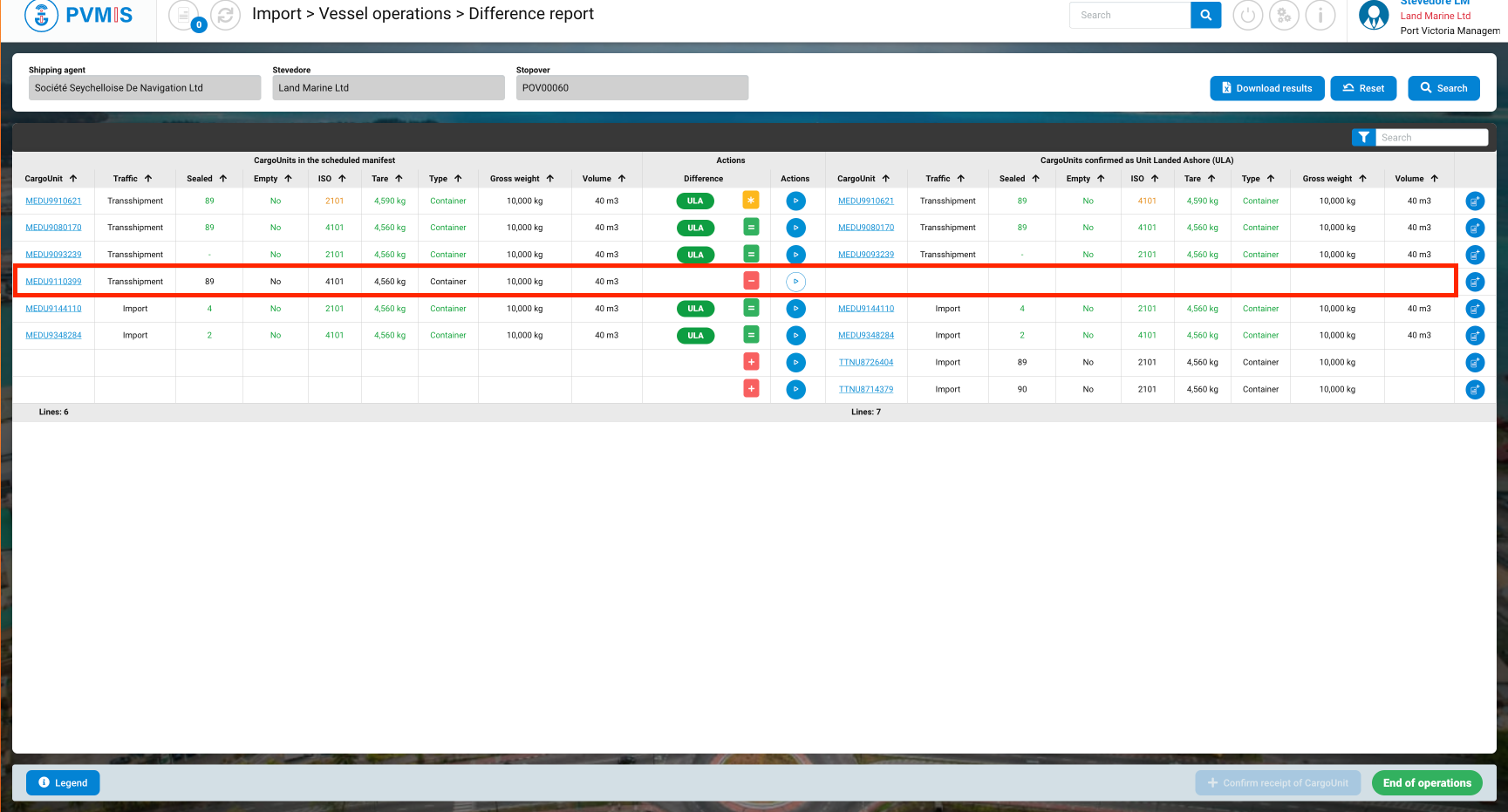Click the power logout icon
The width and height of the screenshot is (1508, 812).
[1247, 15]
